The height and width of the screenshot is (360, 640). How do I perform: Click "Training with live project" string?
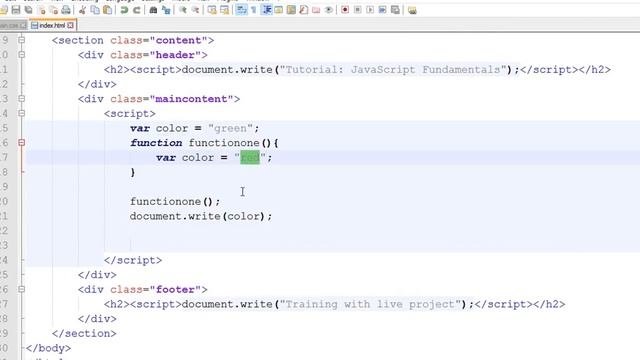point(370,304)
